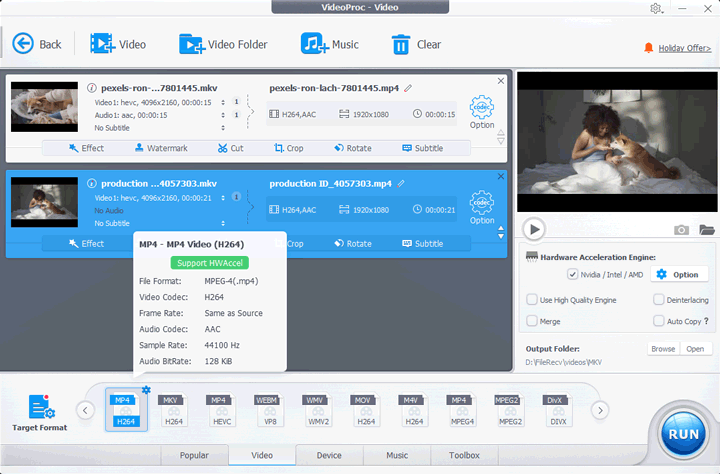Open codec Option for the pexels-ron video

coord(482,112)
